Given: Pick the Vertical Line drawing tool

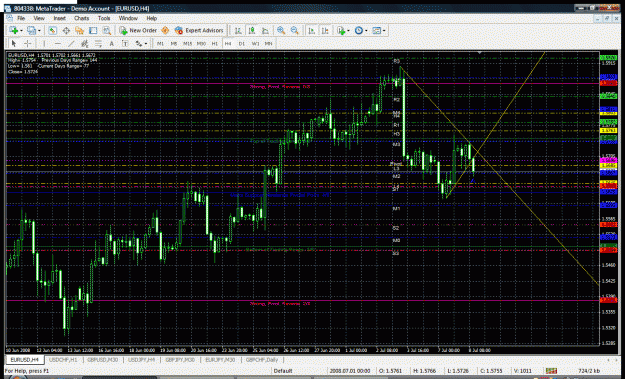Looking at the screenshot, I should 44,43.
